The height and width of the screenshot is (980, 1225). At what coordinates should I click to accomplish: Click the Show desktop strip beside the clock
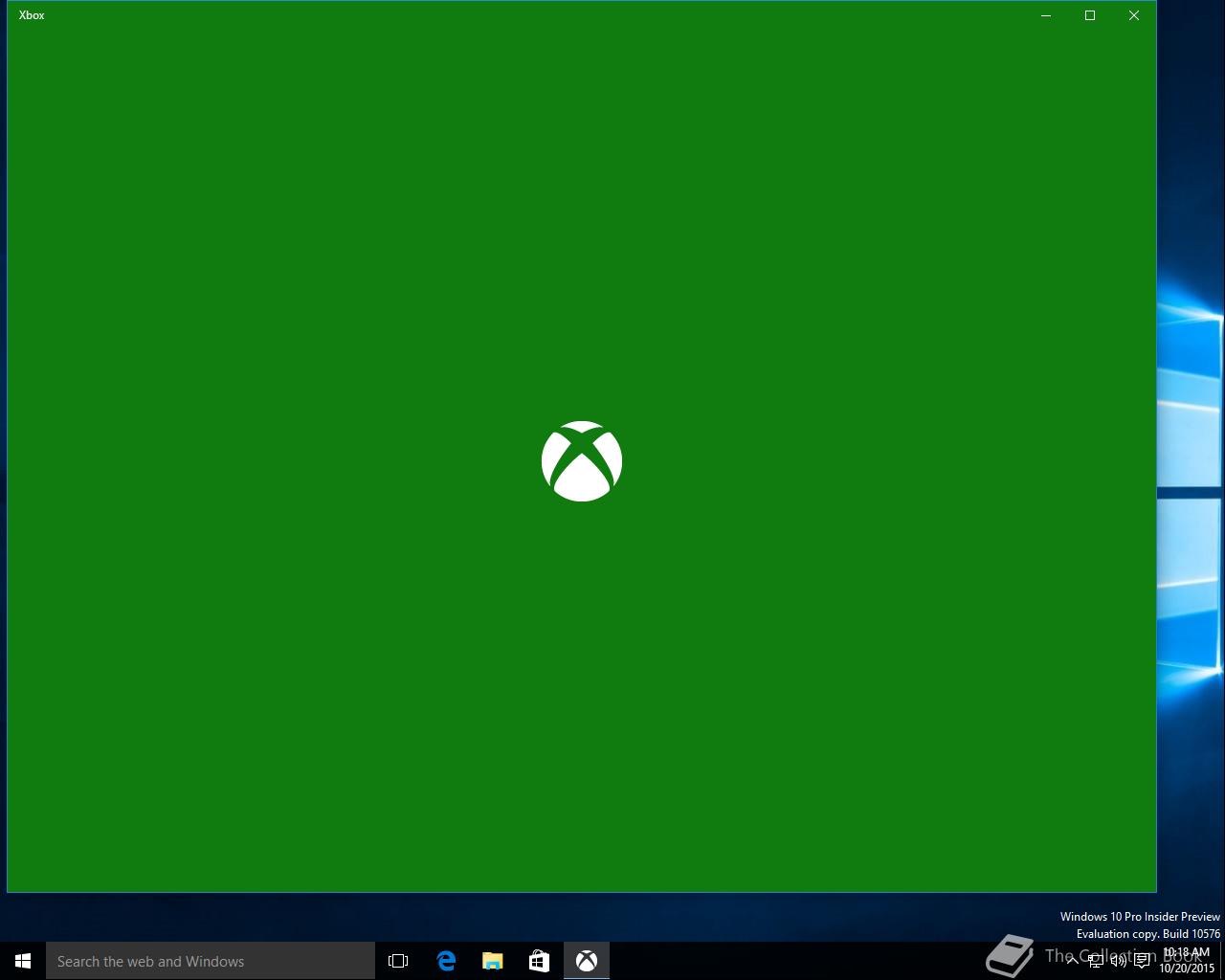[1222, 961]
